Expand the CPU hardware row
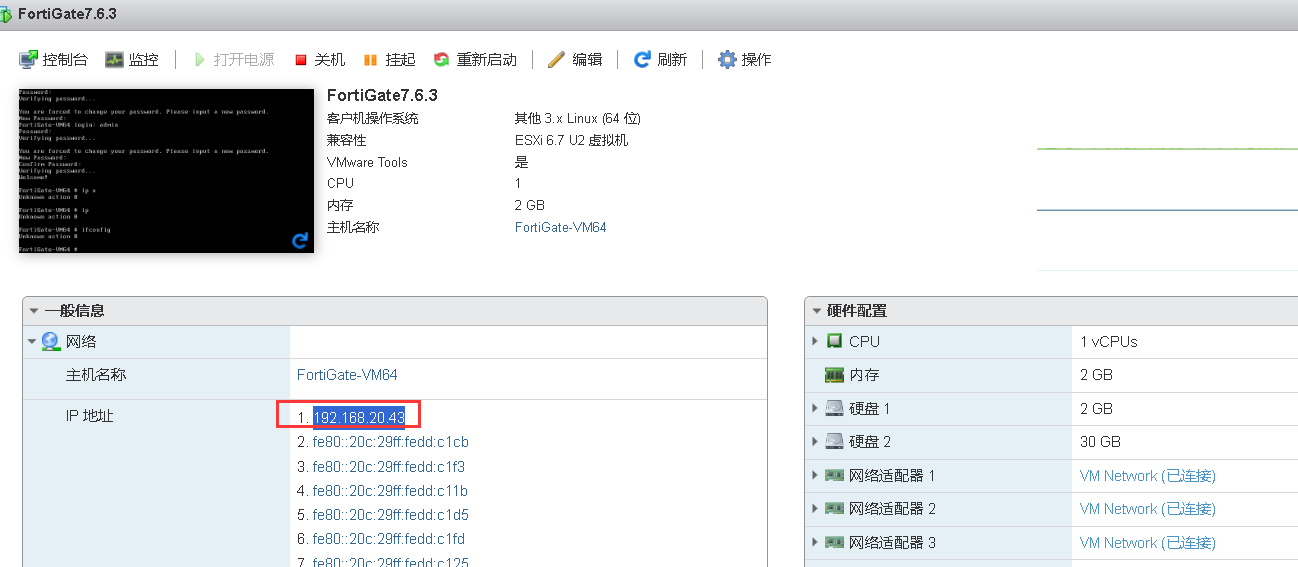 [x=815, y=342]
